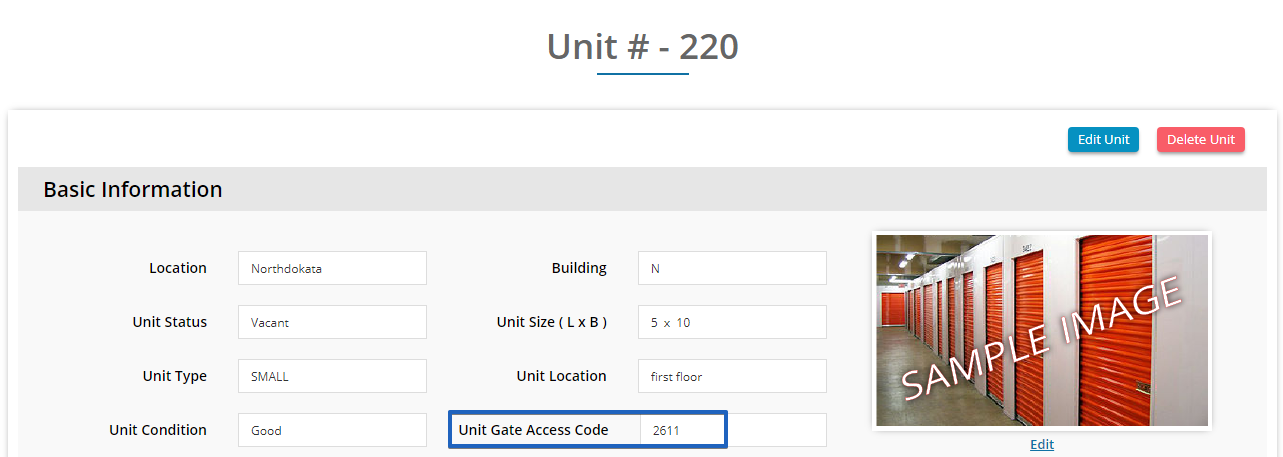Image resolution: width=1283 pixels, height=457 pixels.
Task: Open the Edit link below the image
Action: [1042, 444]
